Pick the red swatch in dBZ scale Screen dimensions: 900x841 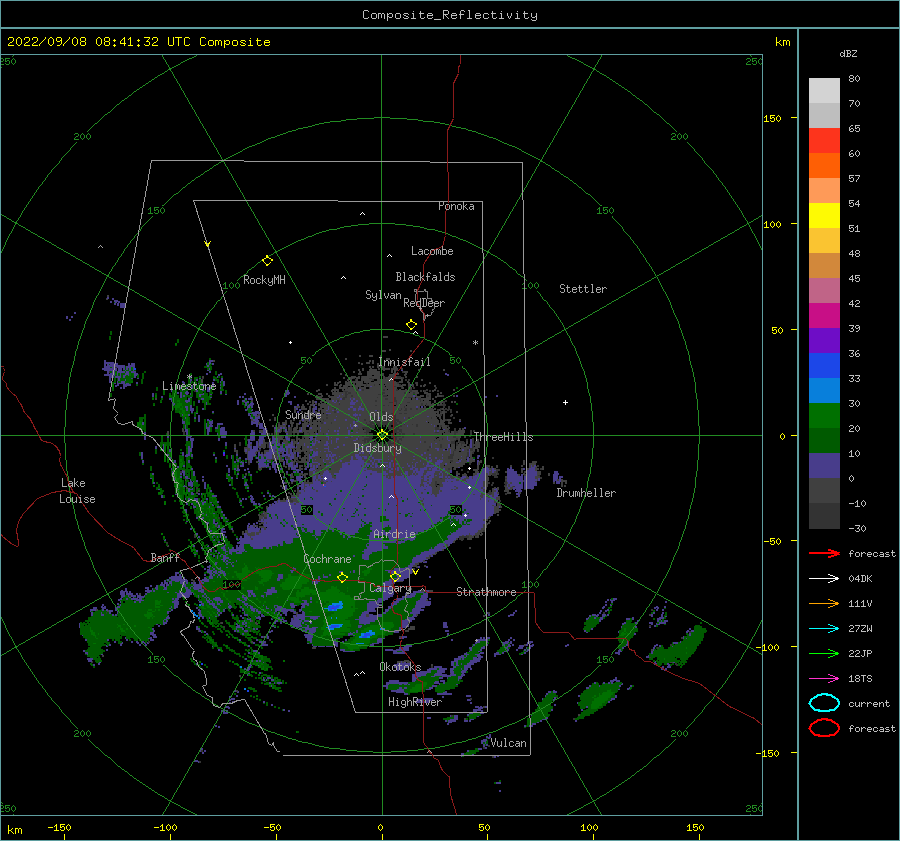coord(824,141)
